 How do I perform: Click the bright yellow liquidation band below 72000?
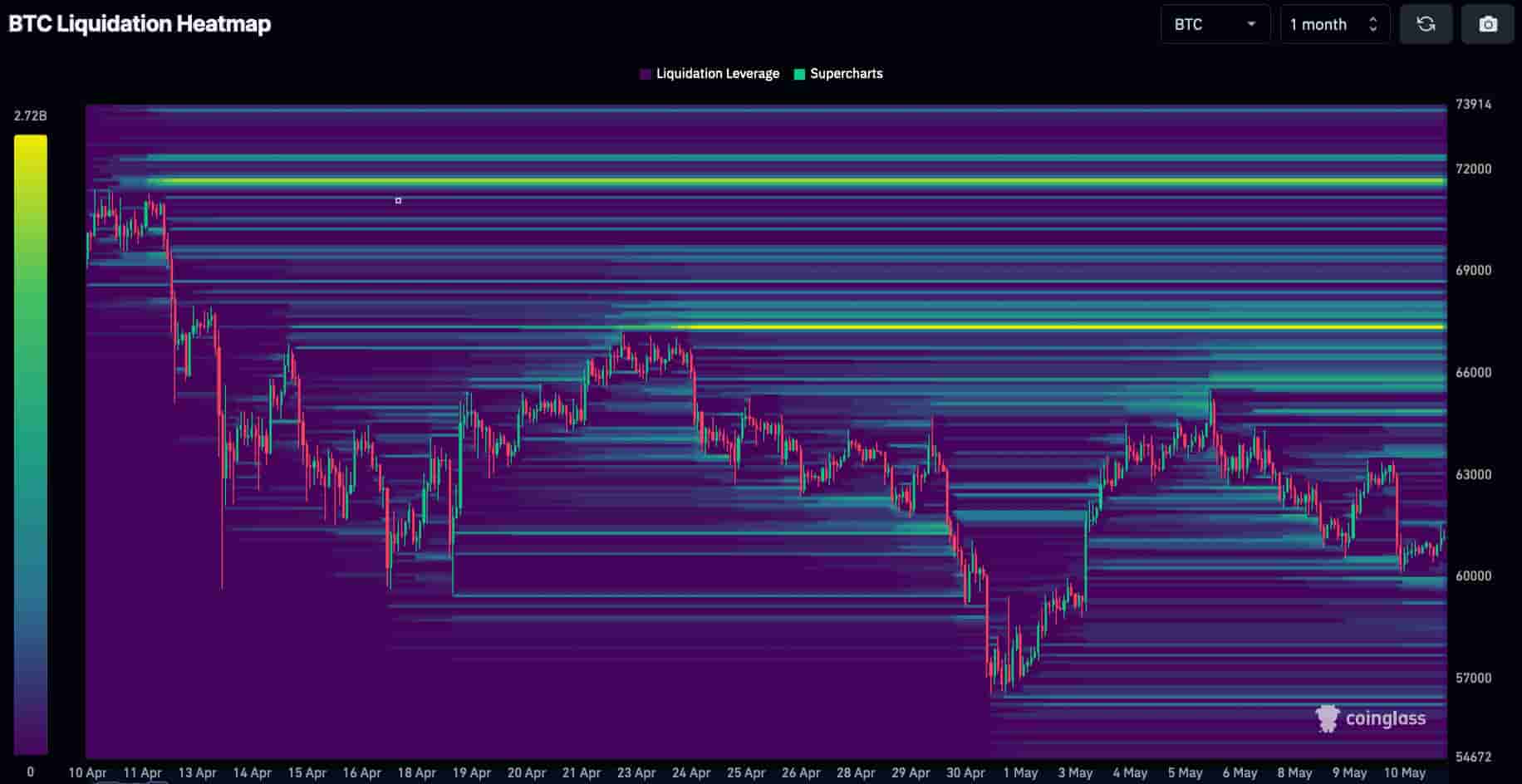798,181
